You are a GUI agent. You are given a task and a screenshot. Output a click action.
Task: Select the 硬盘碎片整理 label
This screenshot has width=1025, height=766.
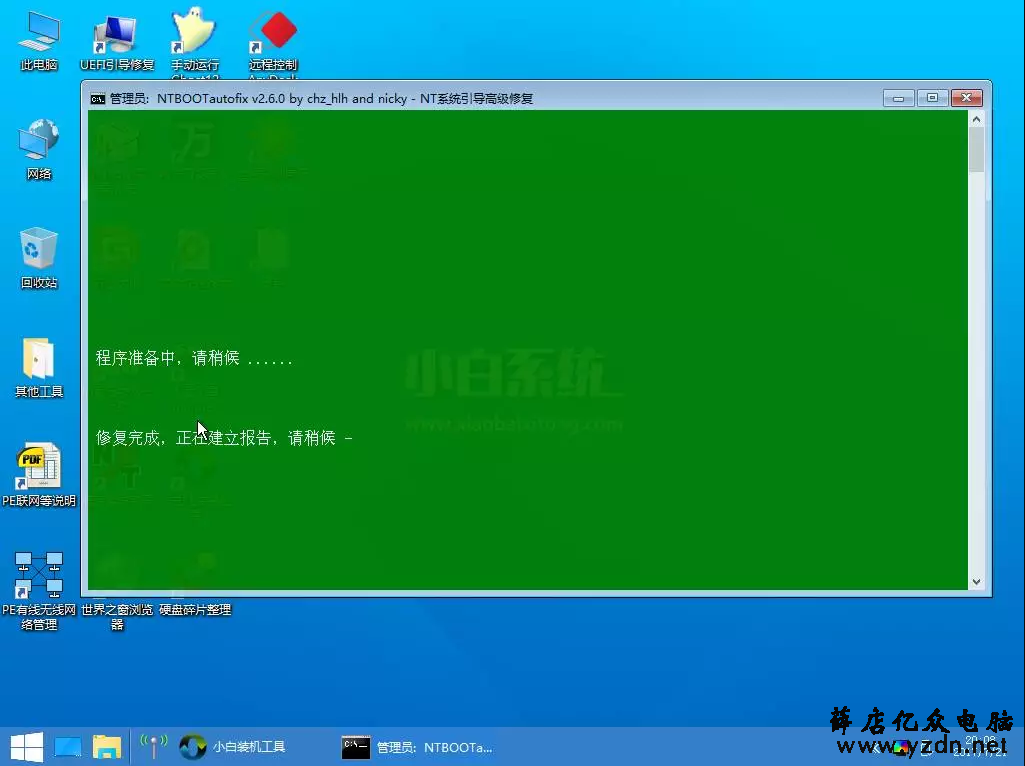coord(195,609)
